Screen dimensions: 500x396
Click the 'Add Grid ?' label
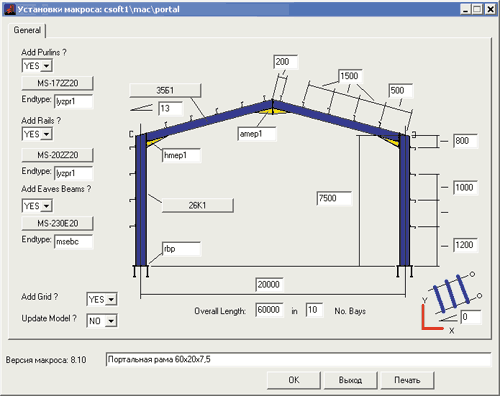[x=39, y=297]
